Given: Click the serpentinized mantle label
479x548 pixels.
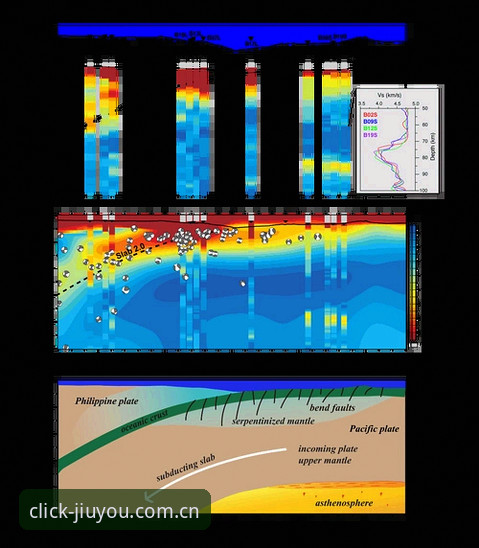Looking at the screenshot, I should coord(273,421).
